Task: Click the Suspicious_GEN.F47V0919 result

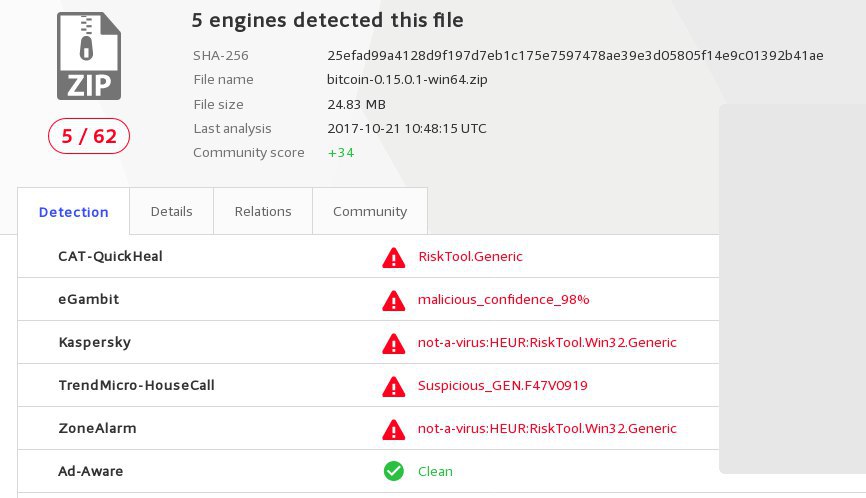Action: click(503, 385)
